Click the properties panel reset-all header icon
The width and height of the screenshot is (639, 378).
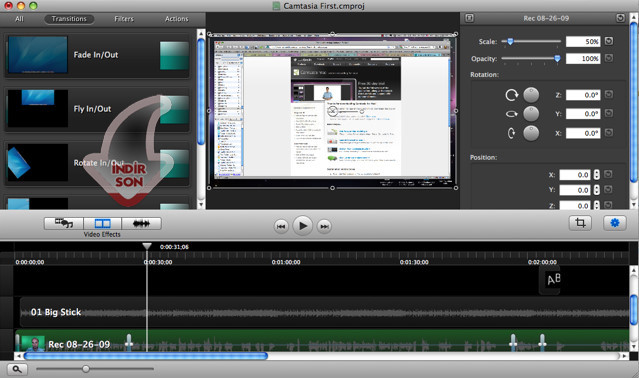pyautogui.click(x=620, y=18)
